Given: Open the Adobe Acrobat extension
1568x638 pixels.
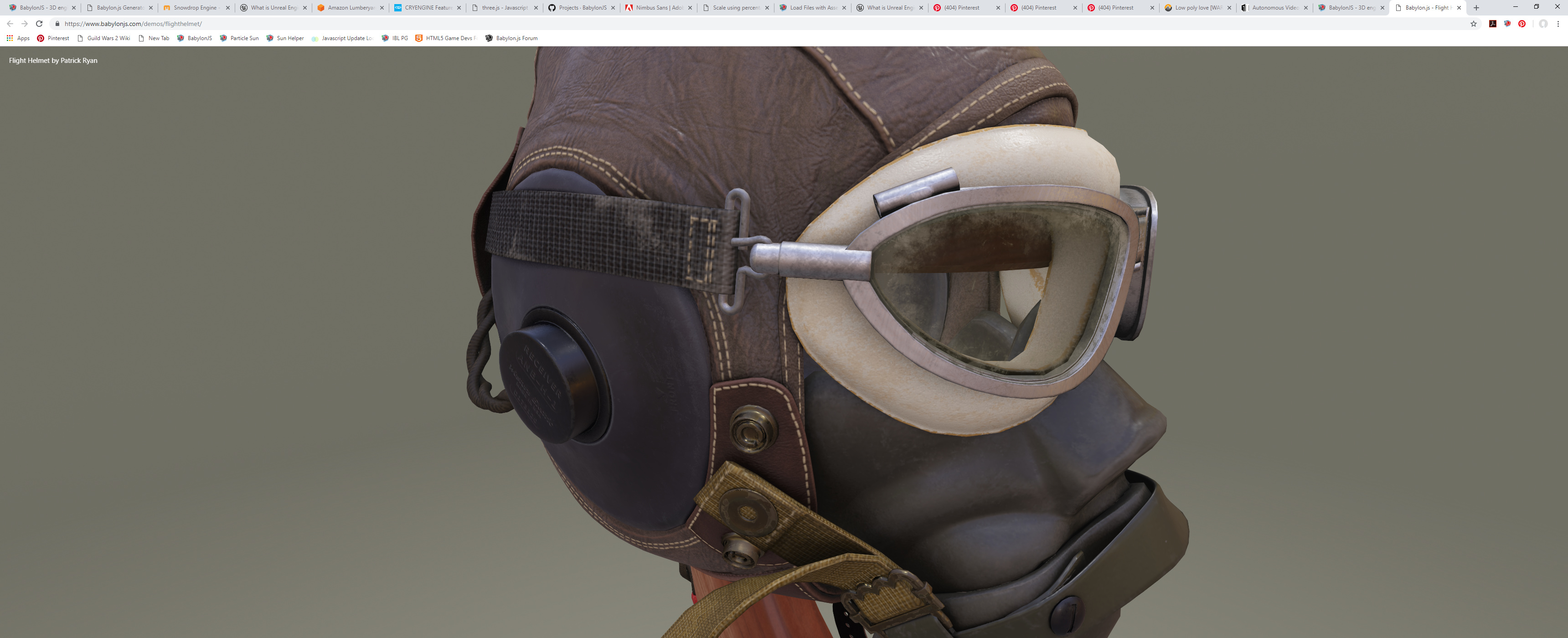Looking at the screenshot, I should click(1492, 24).
